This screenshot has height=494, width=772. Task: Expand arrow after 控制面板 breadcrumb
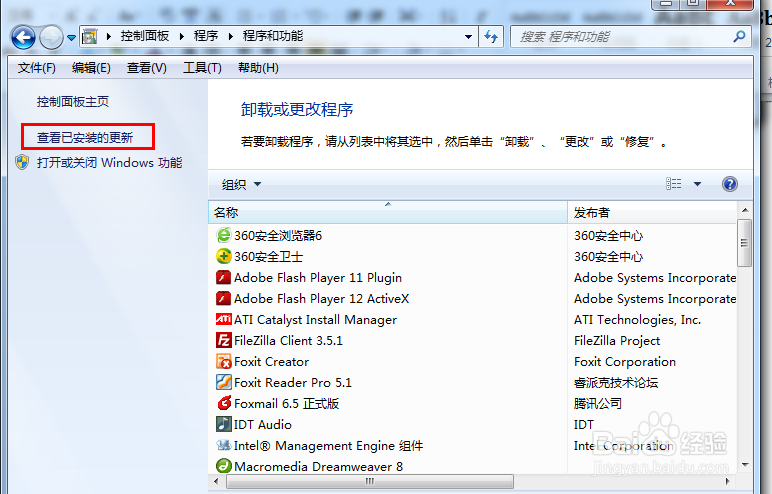(x=182, y=36)
